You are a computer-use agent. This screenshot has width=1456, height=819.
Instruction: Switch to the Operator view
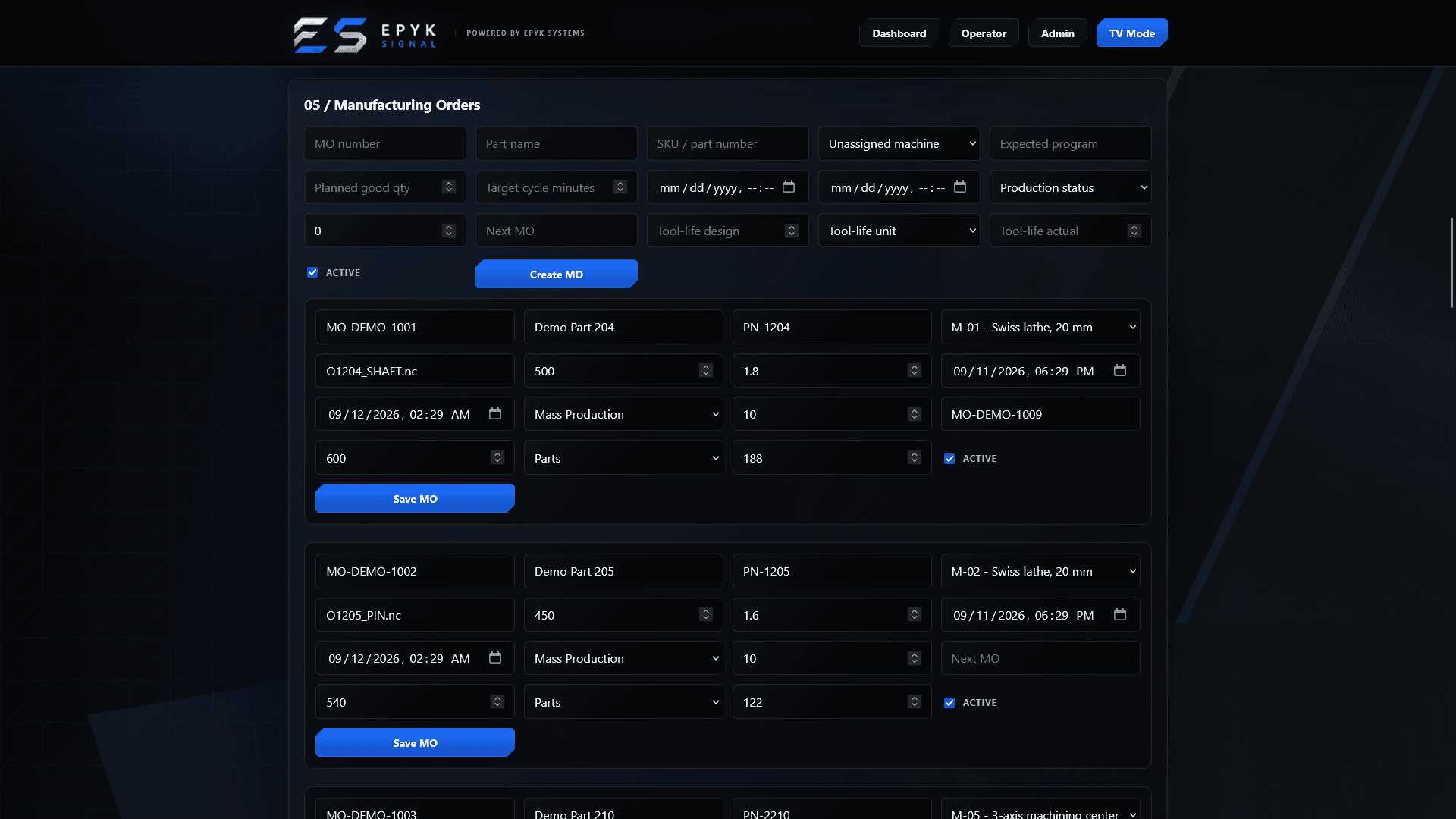point(984,33)
